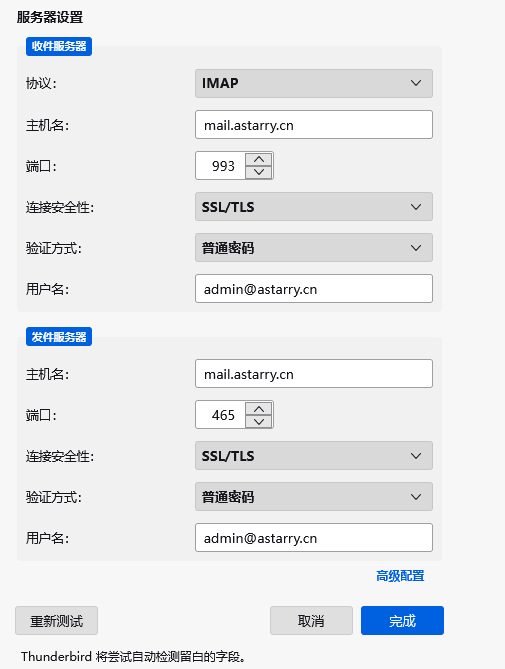Click the incoming 用户名 field
The width and height of the screenshot is (505, 669).
tap(314, 289)
